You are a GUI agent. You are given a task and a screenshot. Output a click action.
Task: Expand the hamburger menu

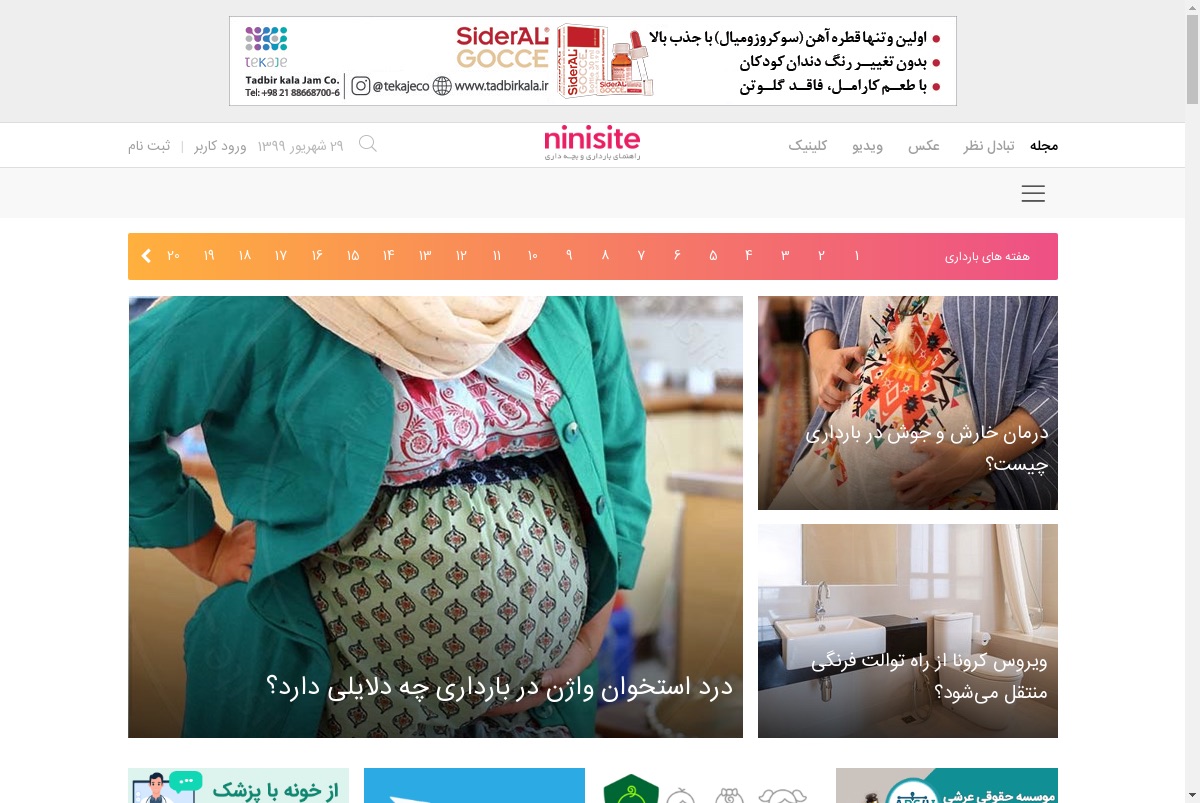click(1033, 194)
